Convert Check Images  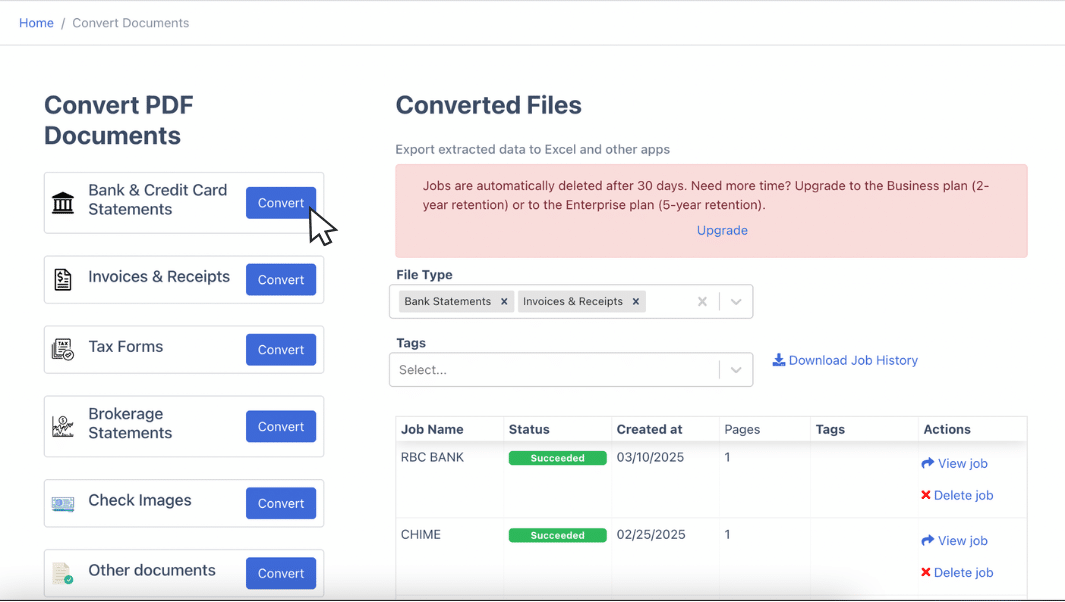point(281,503)
